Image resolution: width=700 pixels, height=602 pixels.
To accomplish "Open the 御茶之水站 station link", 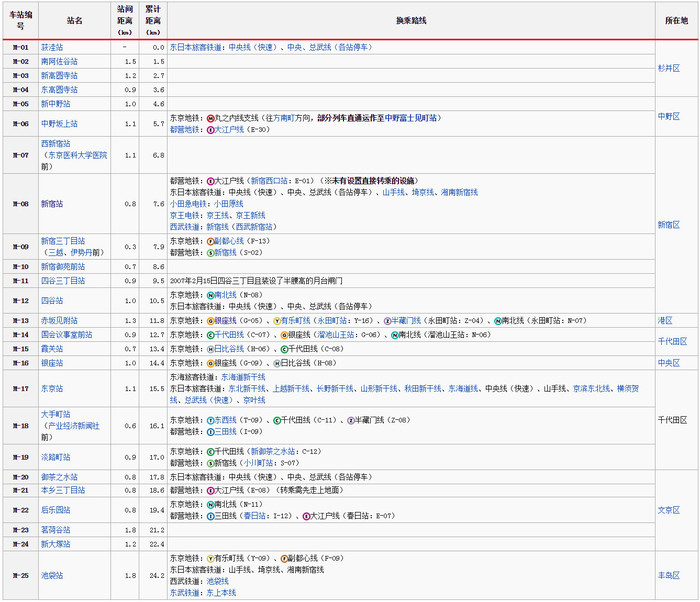I will (59, 477).
